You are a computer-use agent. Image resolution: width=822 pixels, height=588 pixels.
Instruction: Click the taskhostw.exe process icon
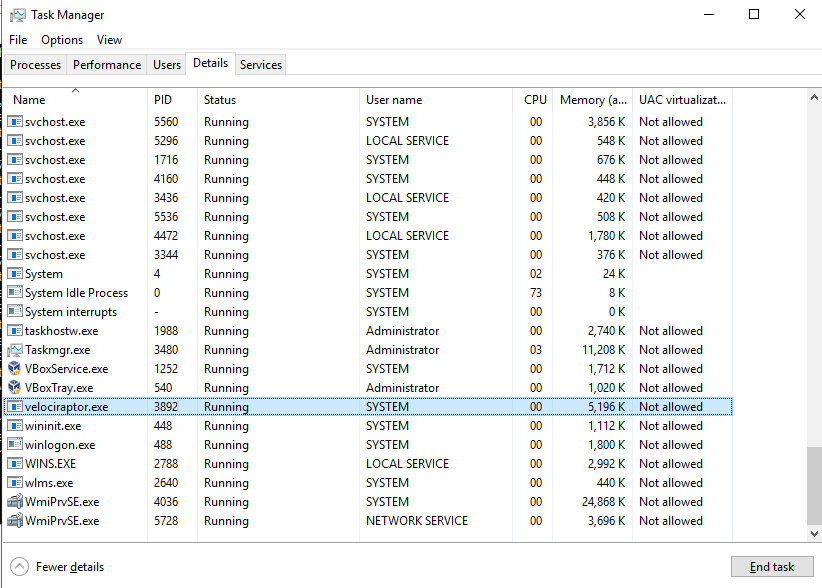point(14,330)
